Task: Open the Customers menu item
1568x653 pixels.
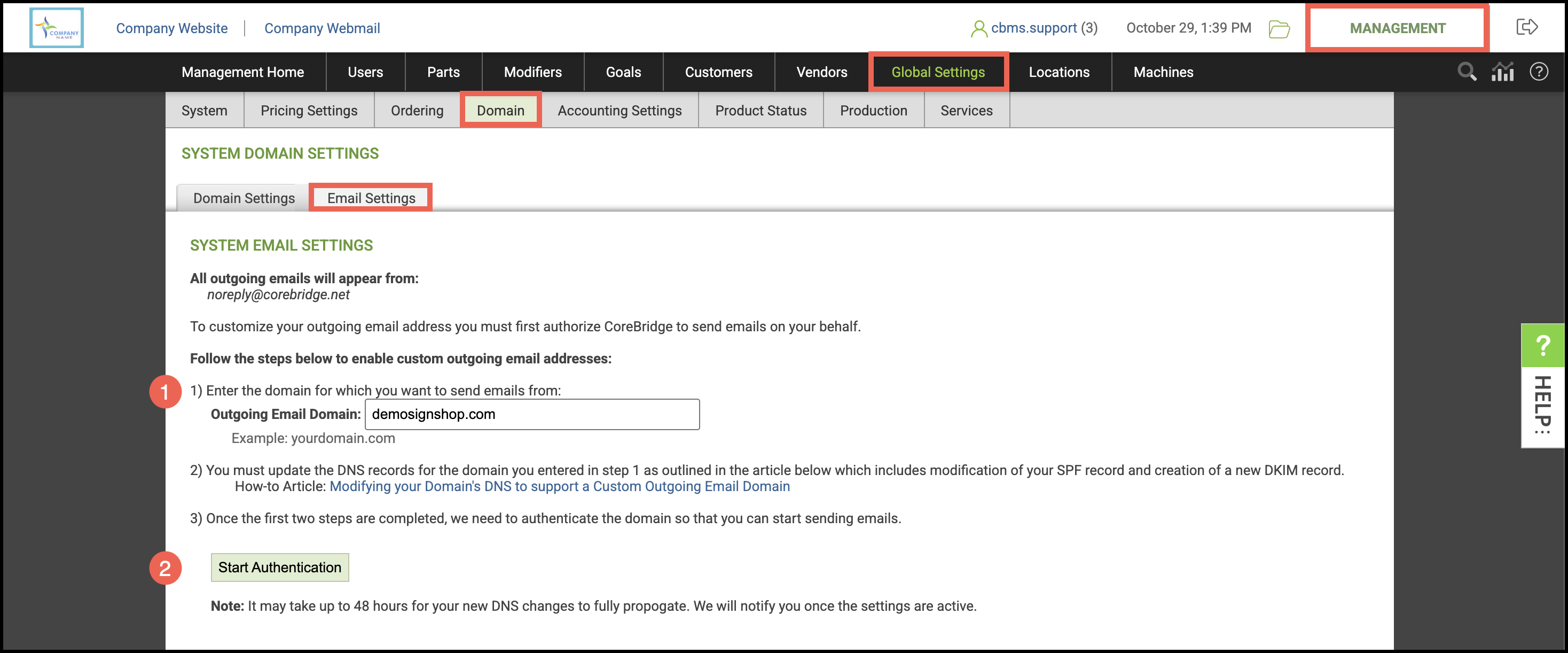Action: click(x=718, y=72)
